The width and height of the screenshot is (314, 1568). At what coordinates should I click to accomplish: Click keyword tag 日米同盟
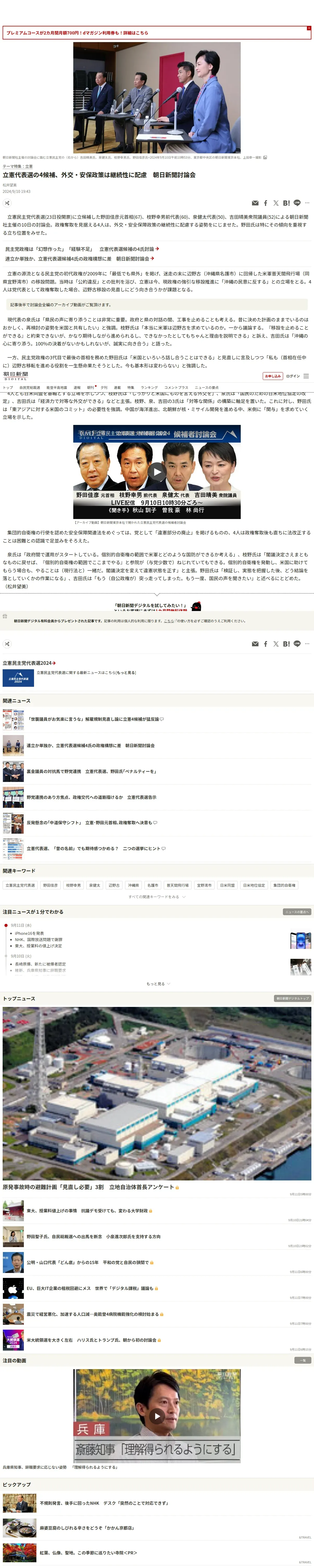[227, 885]
